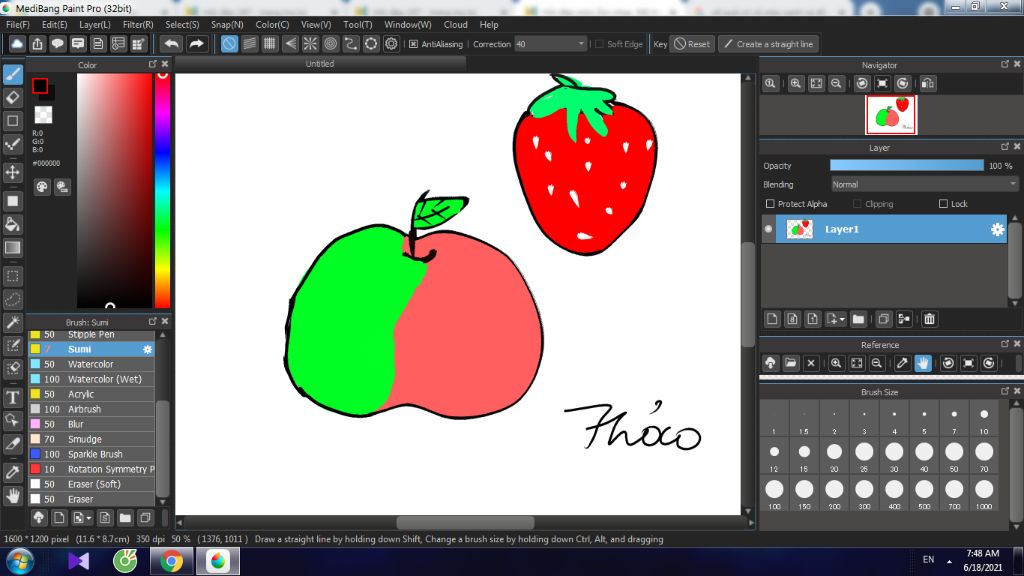Open the Select menu
This screenshot has width=1024, height=576.
click(x=182, y=24)
